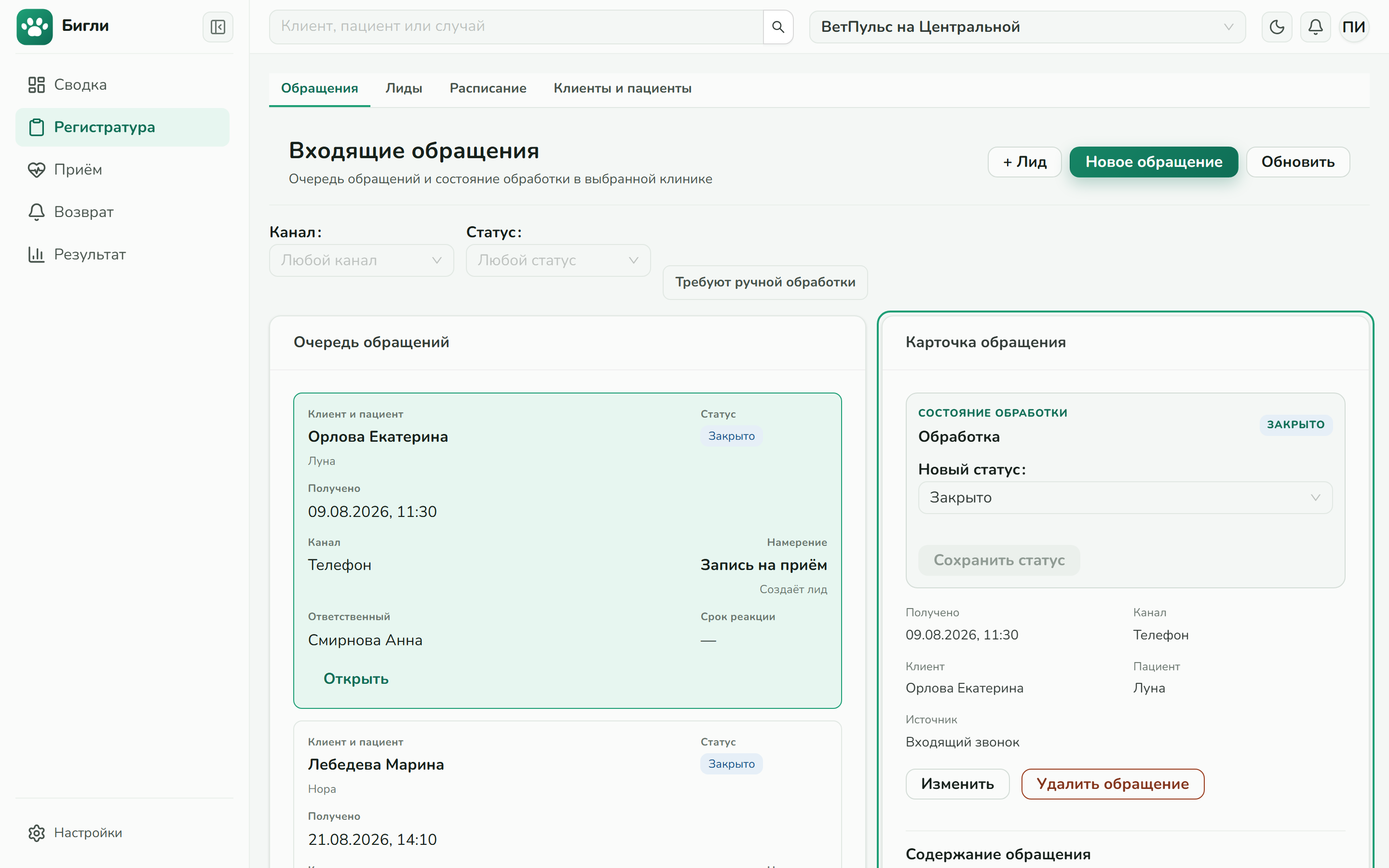The image size is (1389, 868).
Task: Go to Приём in sidebar
Action: [x=122, y=170]
